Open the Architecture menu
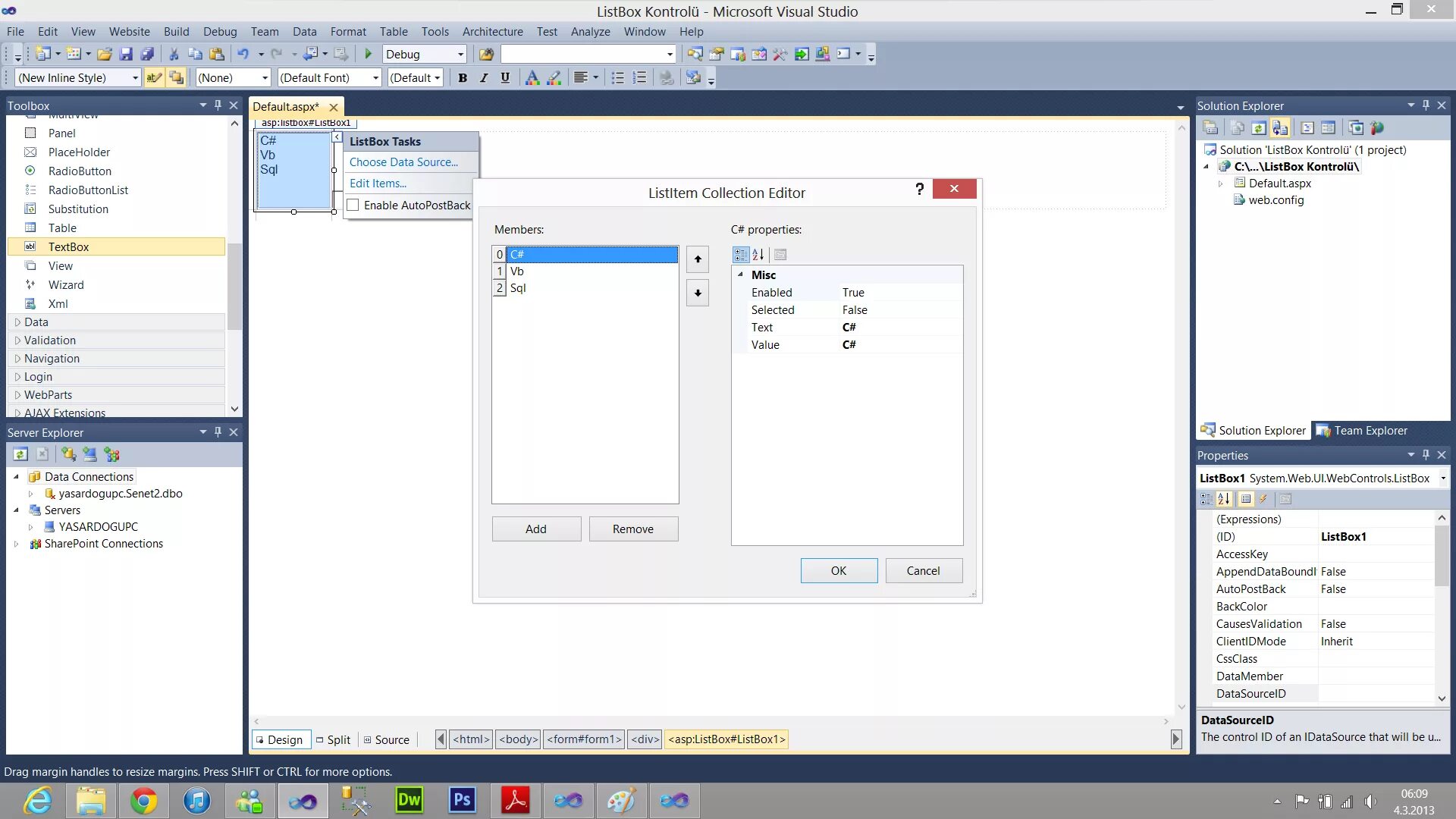1456x819 pixels. coord(492,31)
